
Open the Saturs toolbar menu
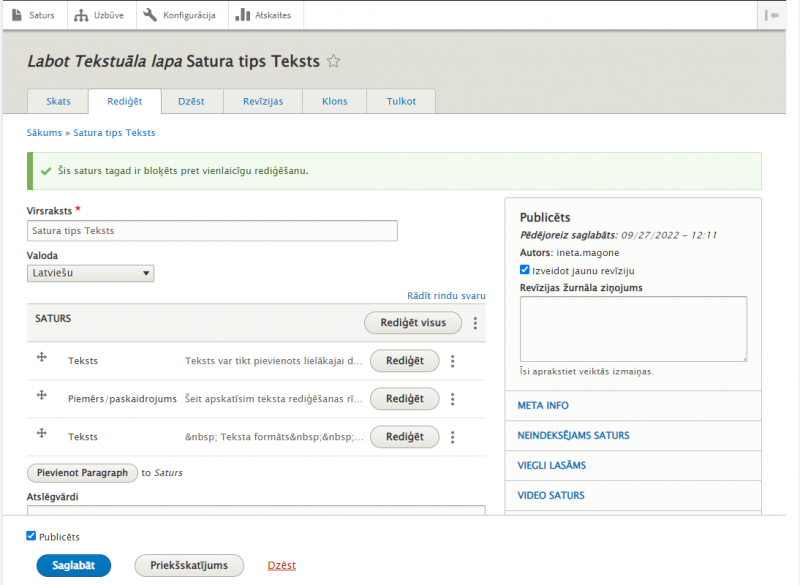(34, 15)
